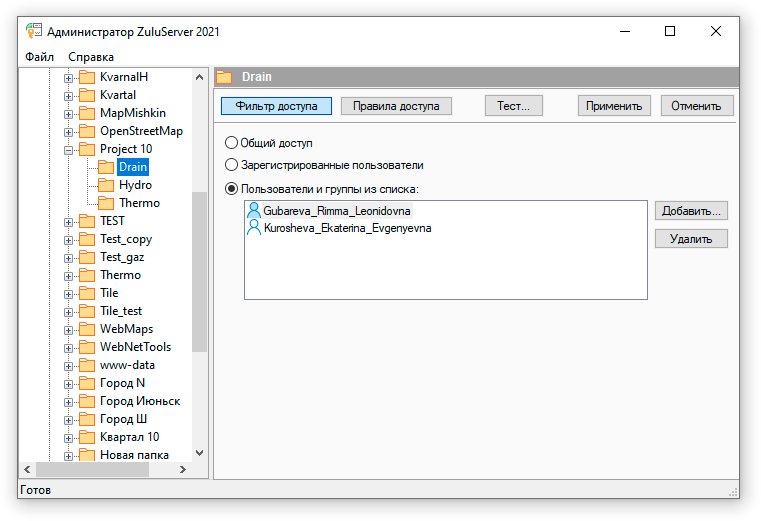
Task: Click the Удалить button
Action: [x=691, y=238]
